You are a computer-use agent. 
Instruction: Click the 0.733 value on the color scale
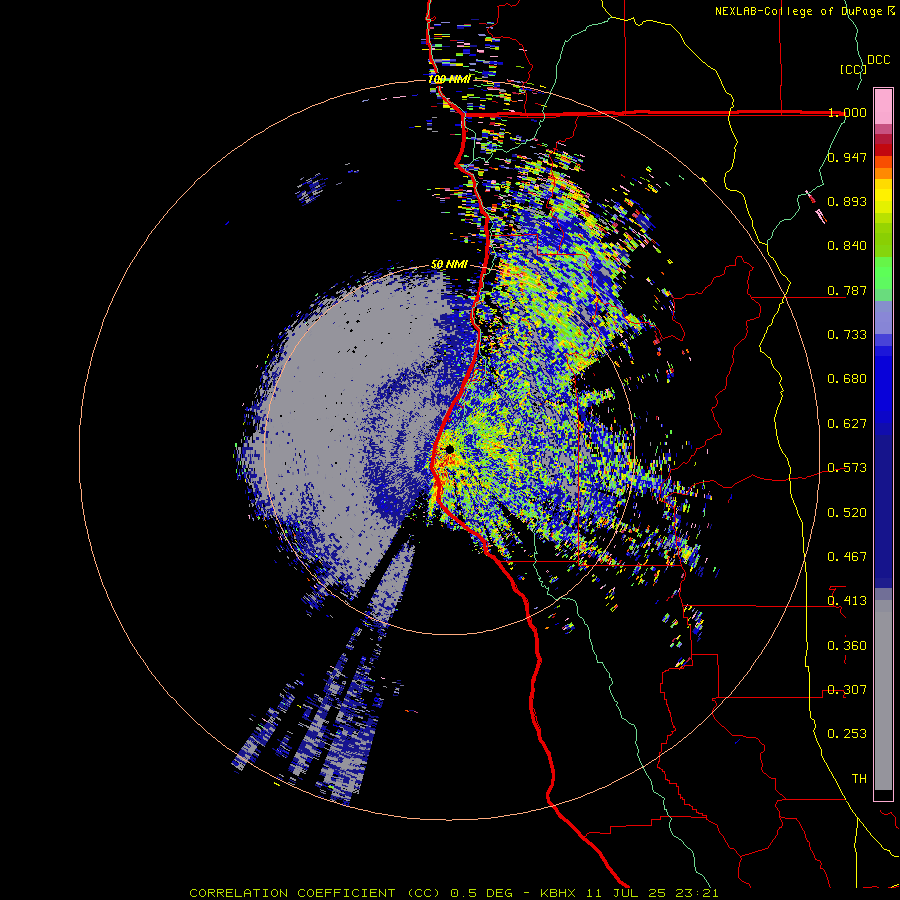[x=847, y=335]
